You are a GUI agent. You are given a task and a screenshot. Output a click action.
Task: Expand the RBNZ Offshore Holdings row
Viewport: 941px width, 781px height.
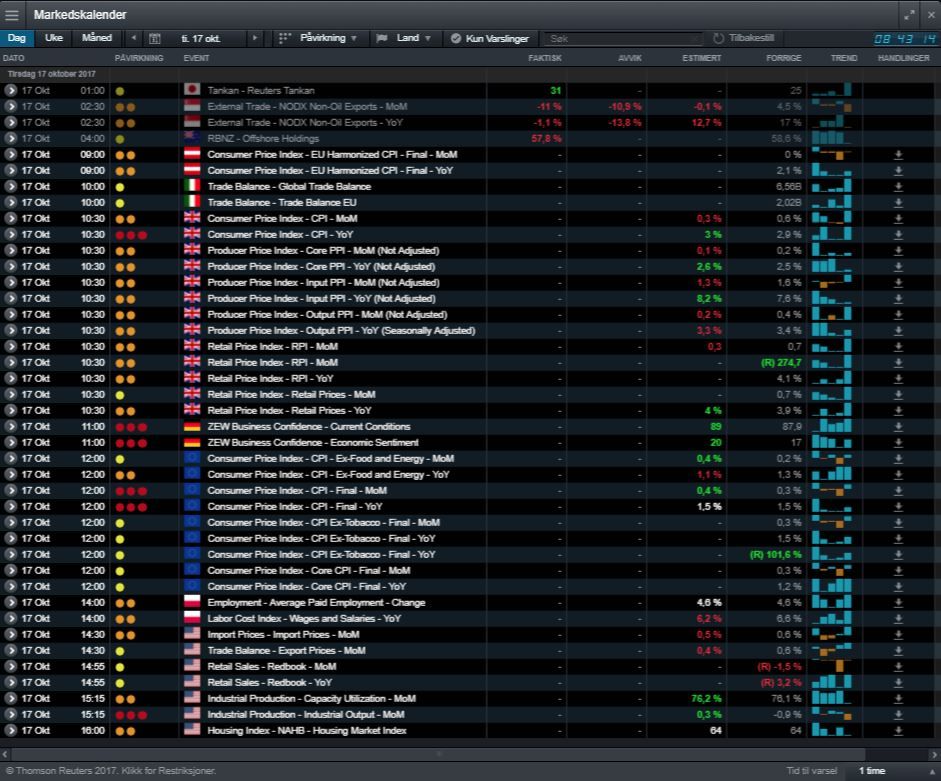click(10, 139)
